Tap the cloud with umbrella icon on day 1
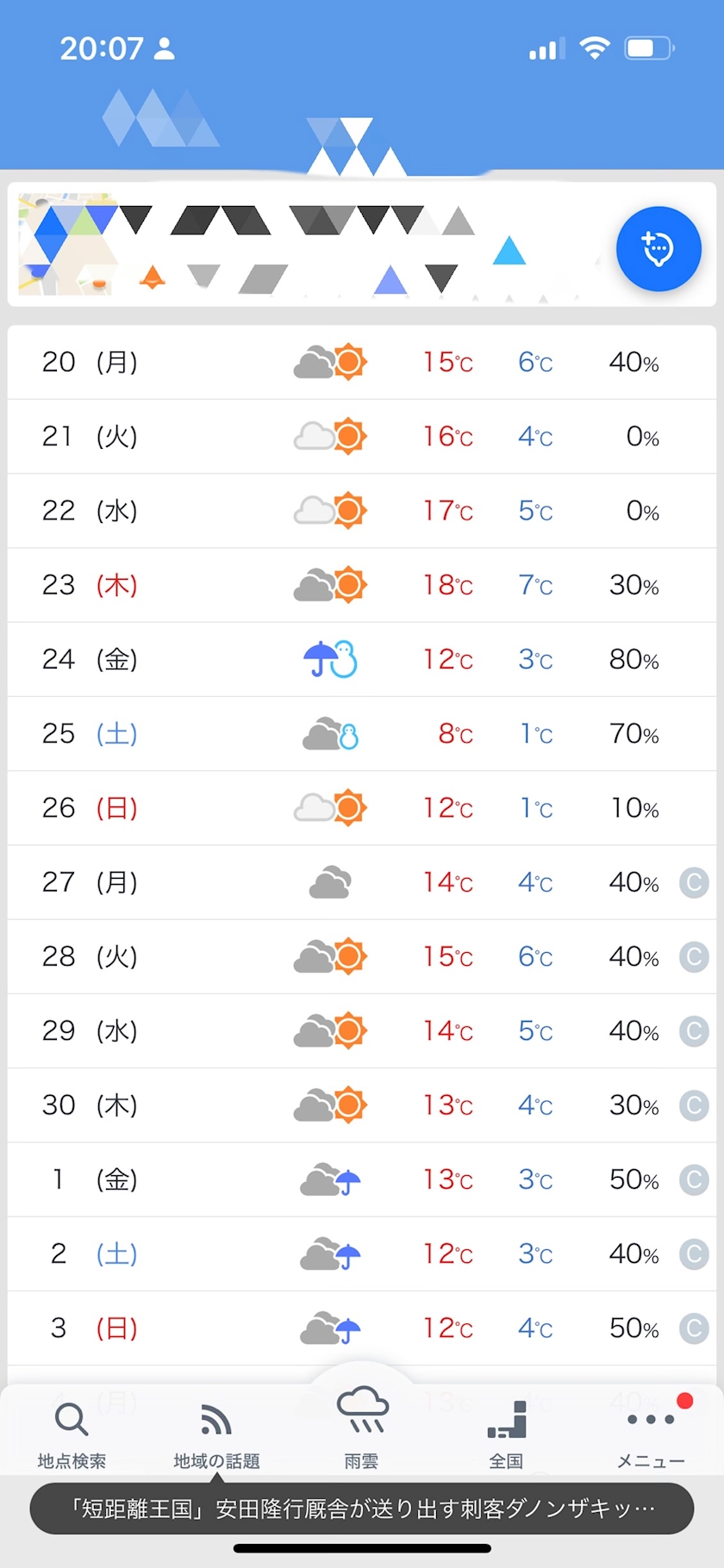Viewport: 724px width, 1568px height. click(x=330, y=1179)
